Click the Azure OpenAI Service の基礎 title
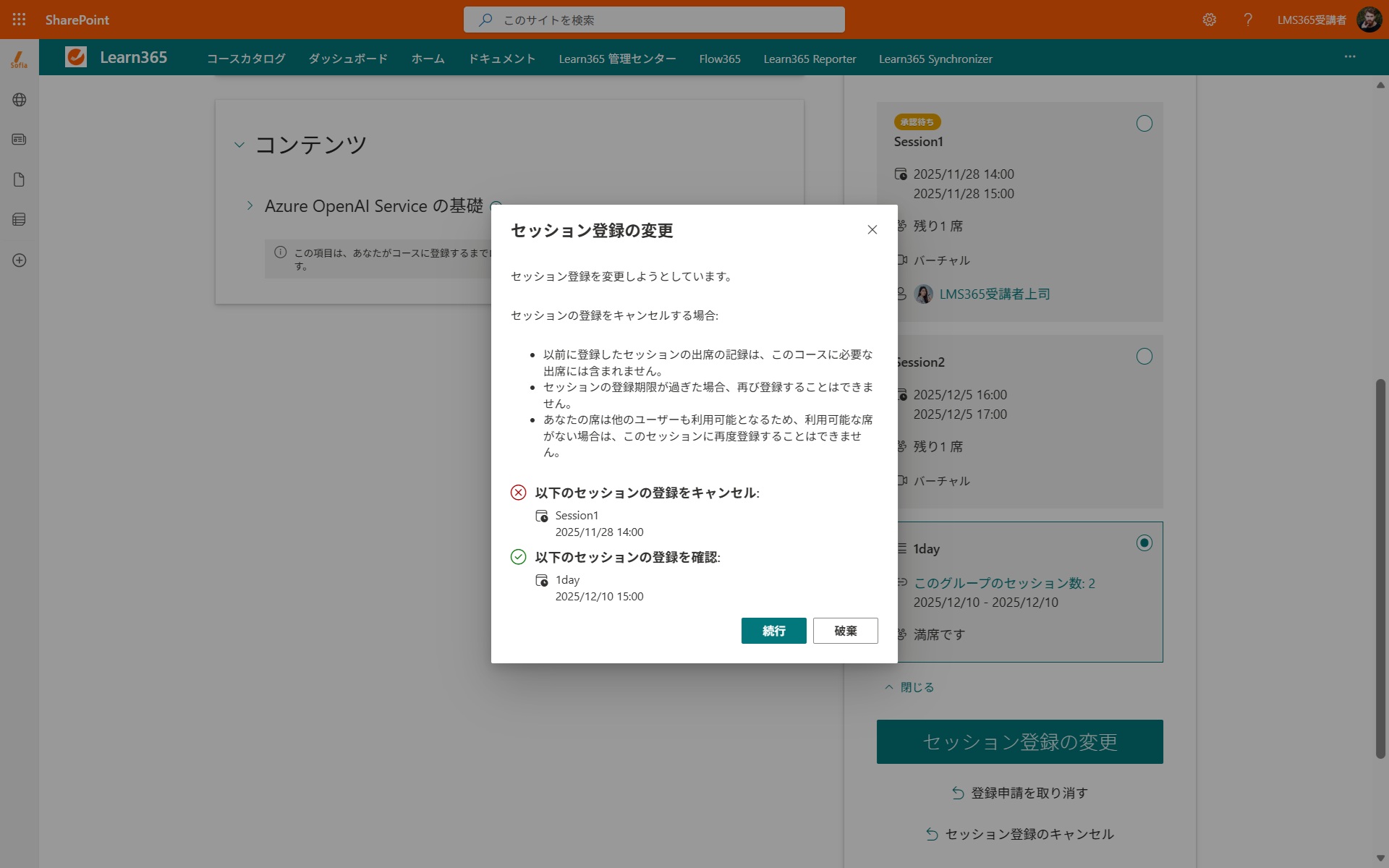This screenshot has height=868, width=1389. coord(373,205)
